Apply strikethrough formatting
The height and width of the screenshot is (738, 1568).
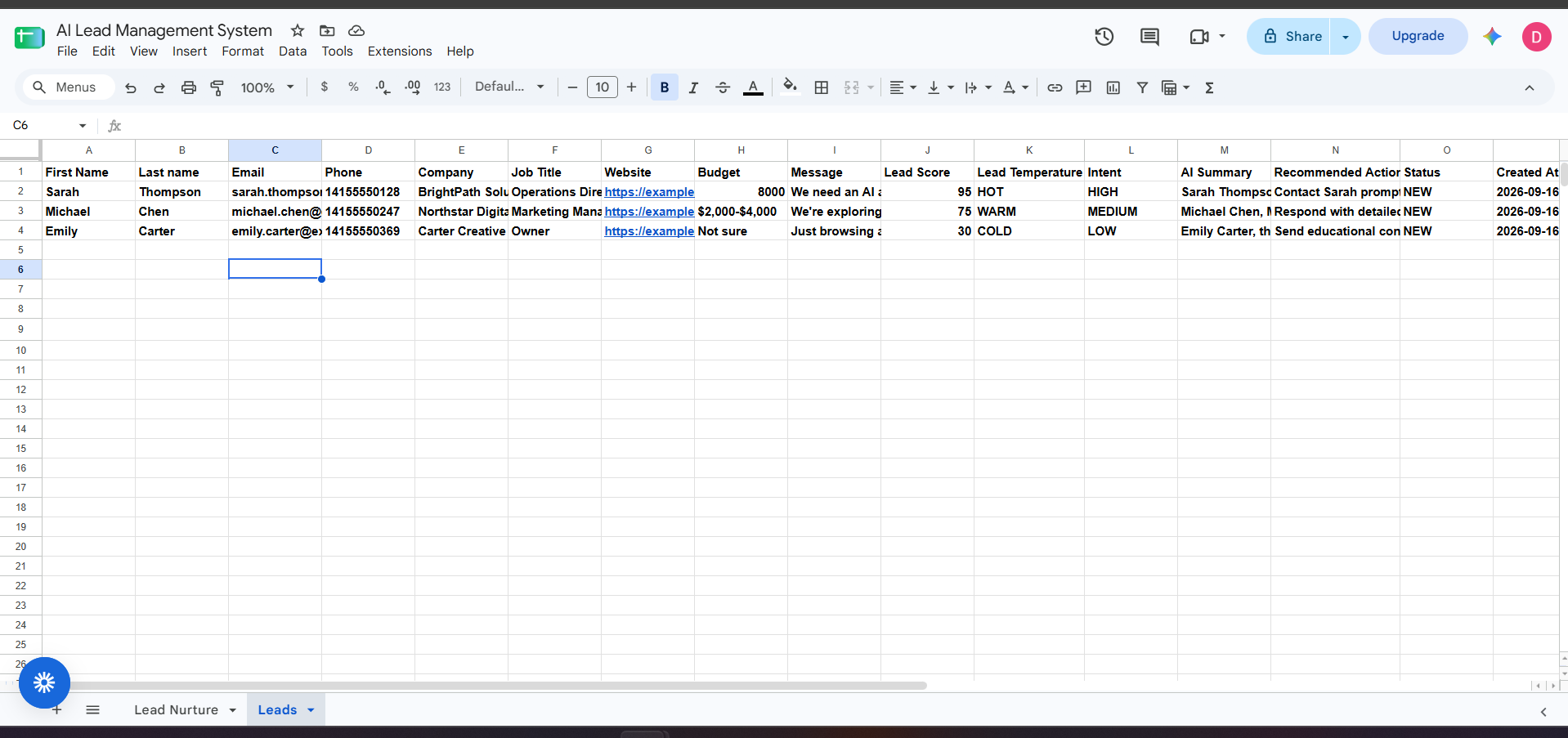(x=723, y=87)
